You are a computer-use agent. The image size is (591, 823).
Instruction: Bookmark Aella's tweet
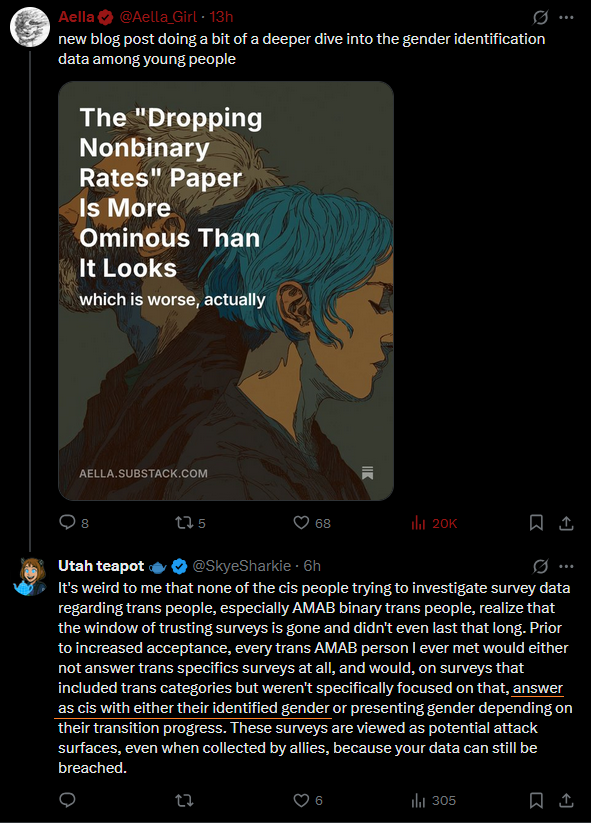[x=536, y=522]
